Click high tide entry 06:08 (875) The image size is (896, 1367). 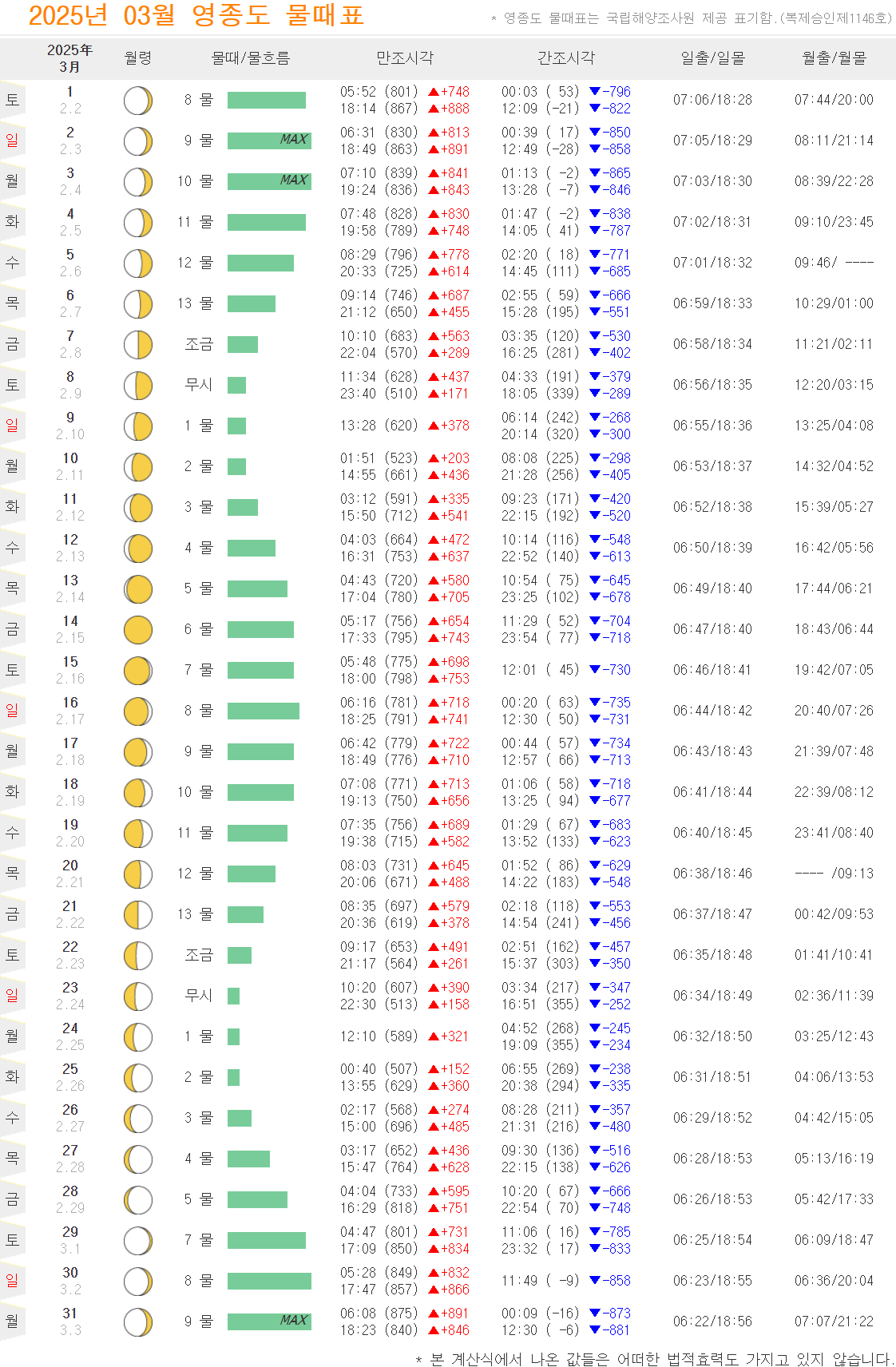point(379,1314)
